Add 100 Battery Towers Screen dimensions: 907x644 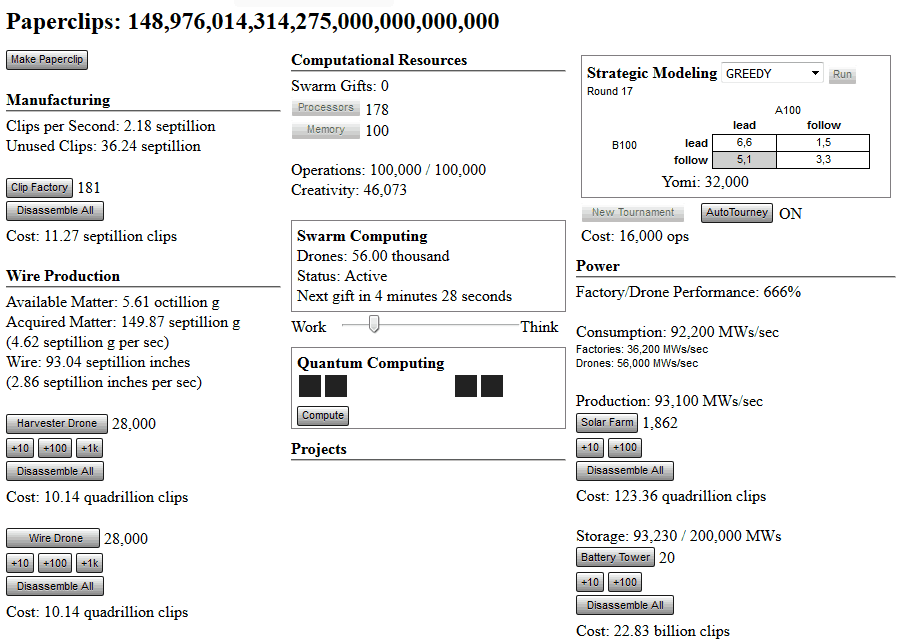click(x=625, y=582)
